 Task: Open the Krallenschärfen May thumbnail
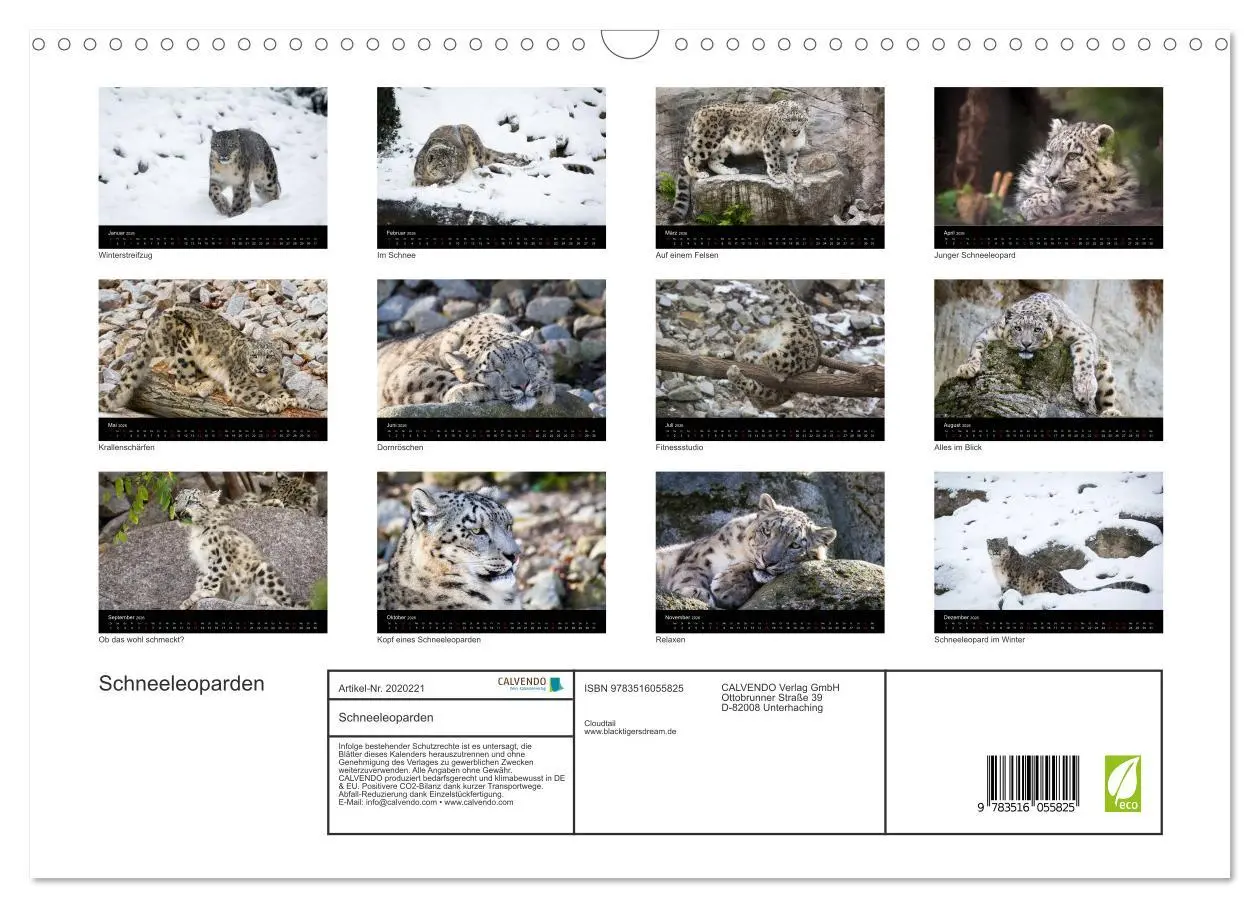(213, 360)
